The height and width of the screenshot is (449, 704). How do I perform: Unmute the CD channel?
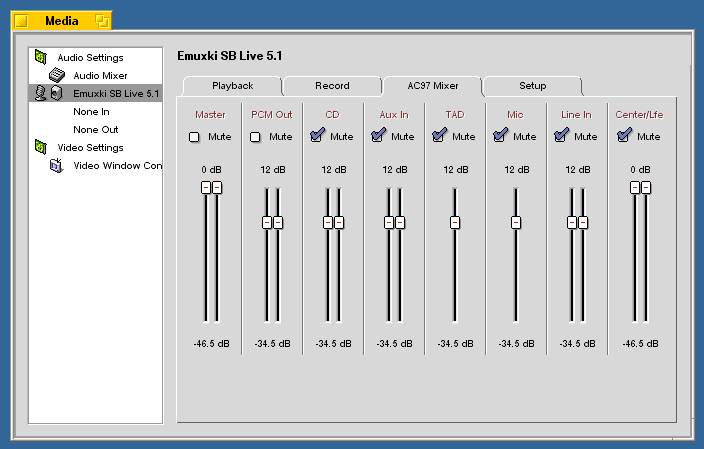tap(317, 137)
